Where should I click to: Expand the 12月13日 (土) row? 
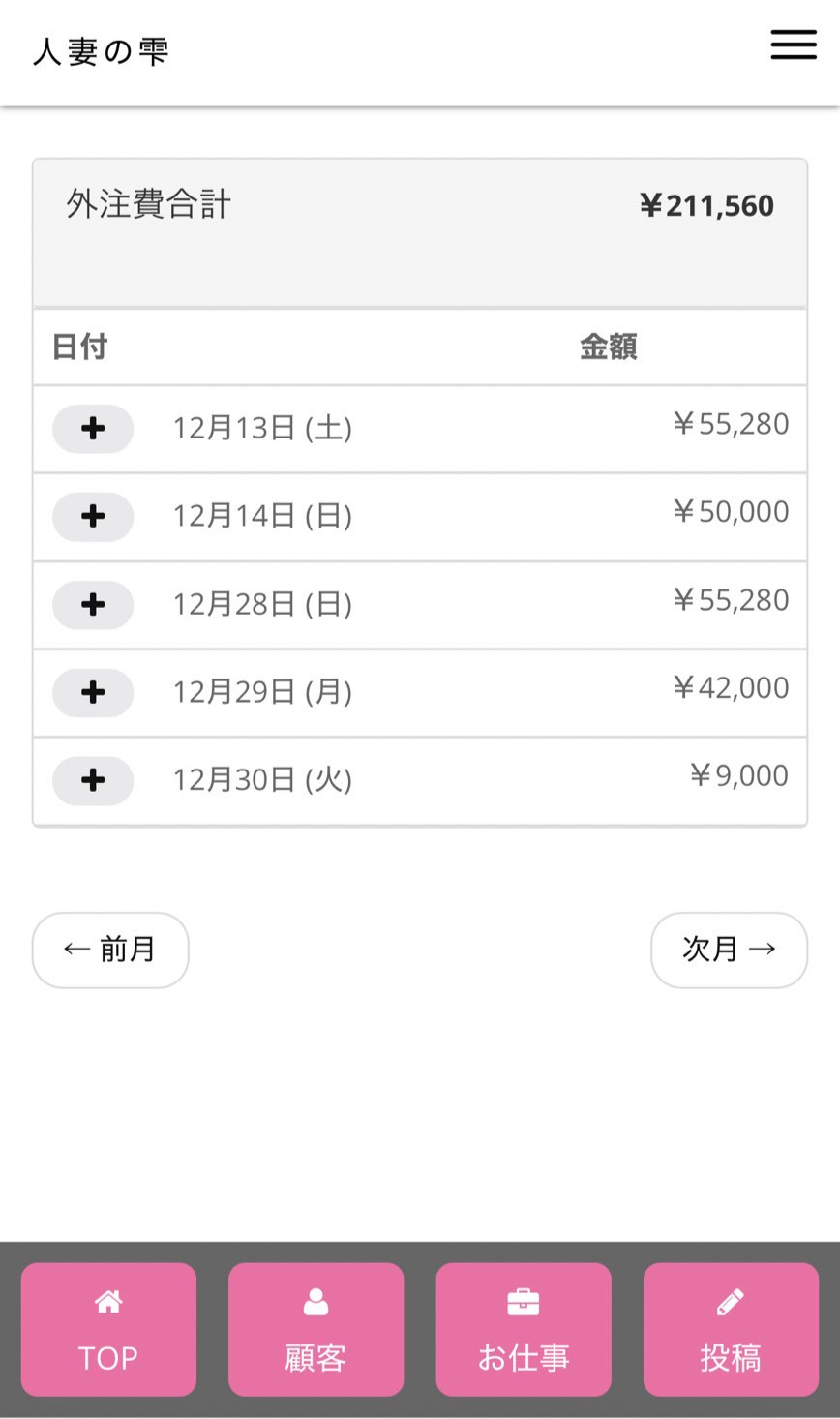(x=93, y=428)
